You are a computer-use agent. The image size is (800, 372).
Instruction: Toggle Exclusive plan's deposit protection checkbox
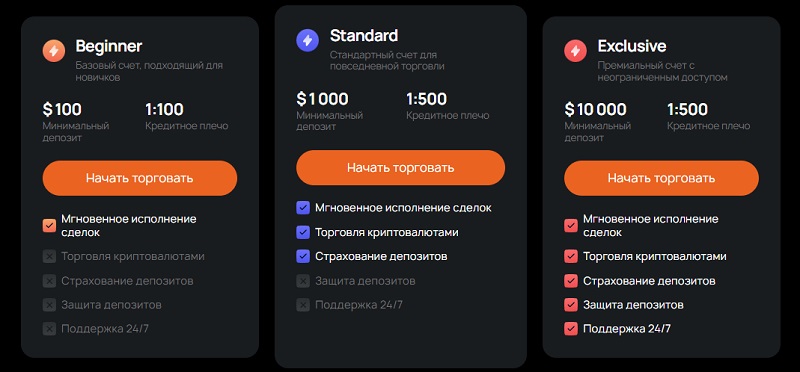click(x=571, y=305)
